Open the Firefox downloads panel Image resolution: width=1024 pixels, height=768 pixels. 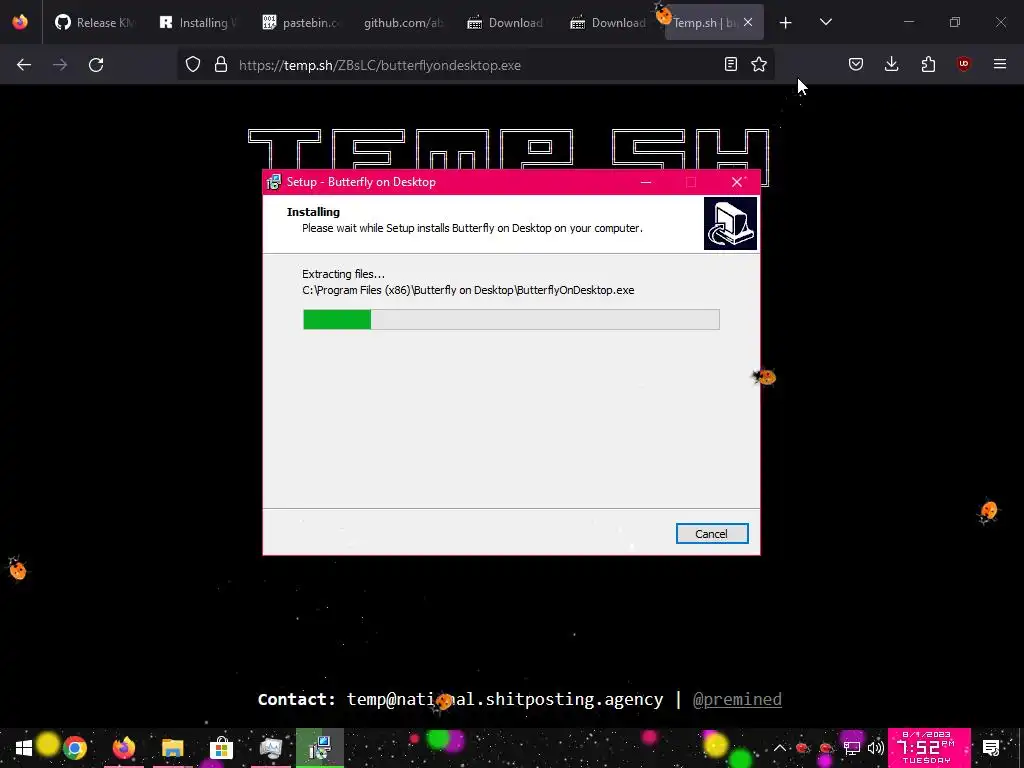point(891,64)
